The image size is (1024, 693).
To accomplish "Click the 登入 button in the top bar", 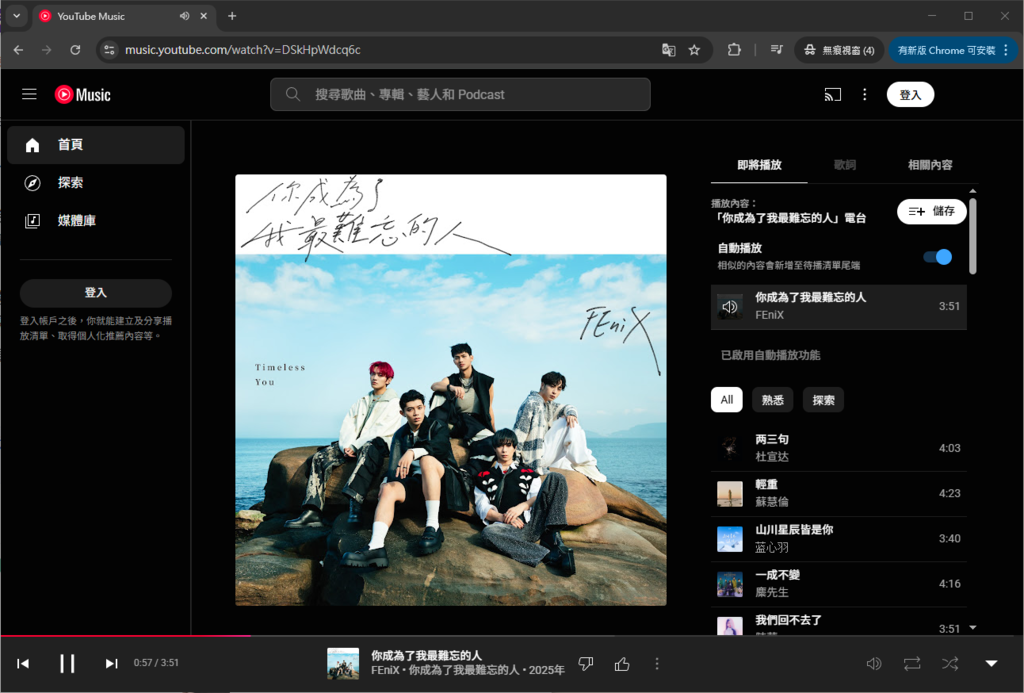I will (910, 95).
